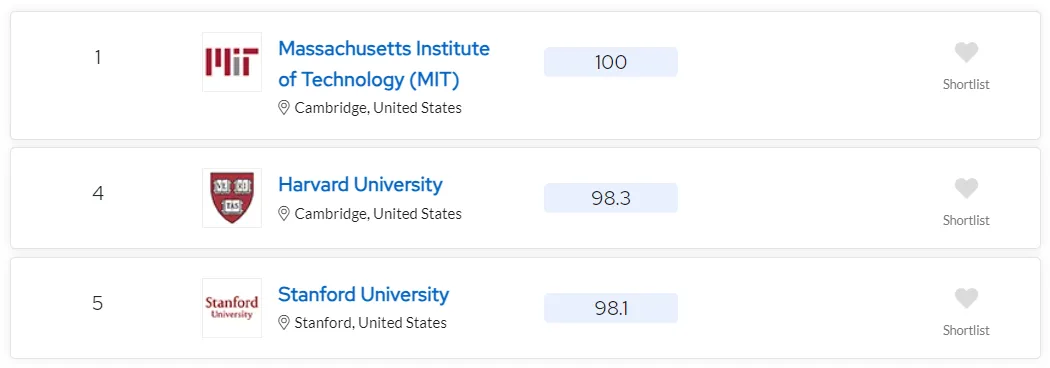
Task: Click the location pin next to MIT's Cambridge
Action: click(284, 108)
